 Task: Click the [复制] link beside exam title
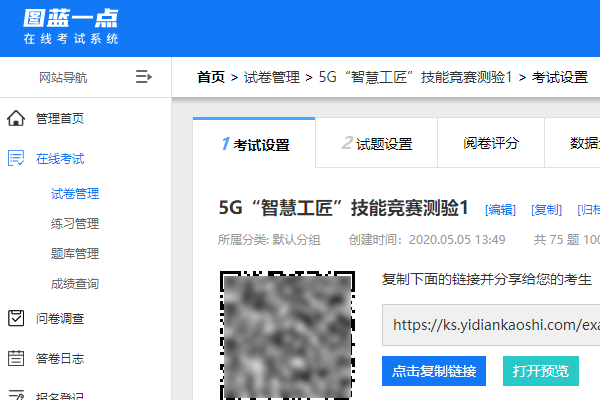(x=546, y=209)
